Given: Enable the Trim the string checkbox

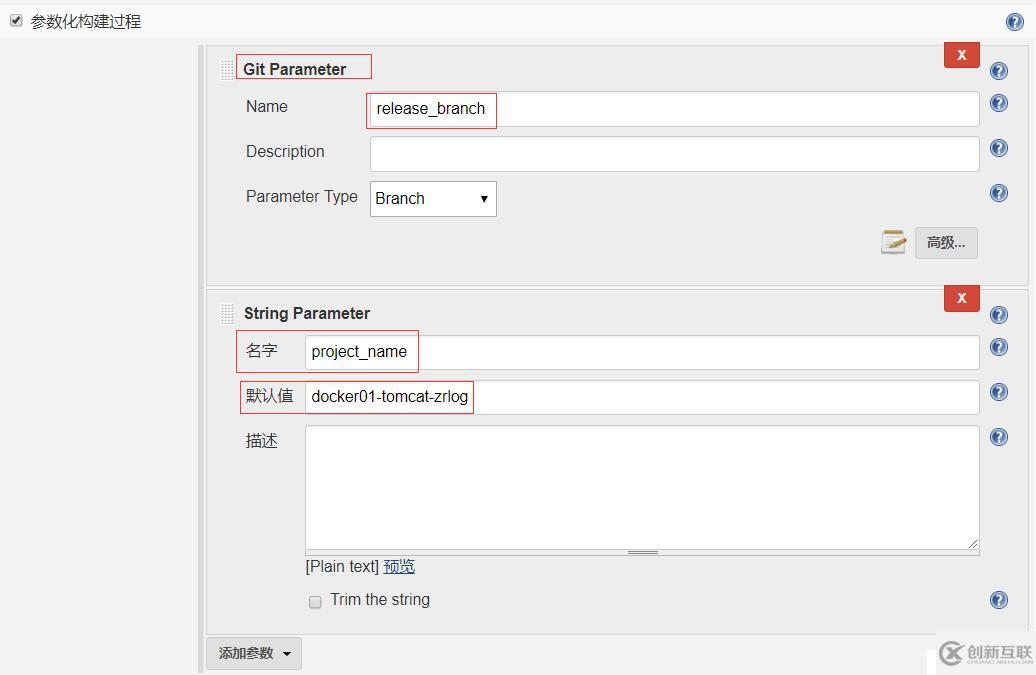Looking at the screenshot, I should tap(315, 602).
